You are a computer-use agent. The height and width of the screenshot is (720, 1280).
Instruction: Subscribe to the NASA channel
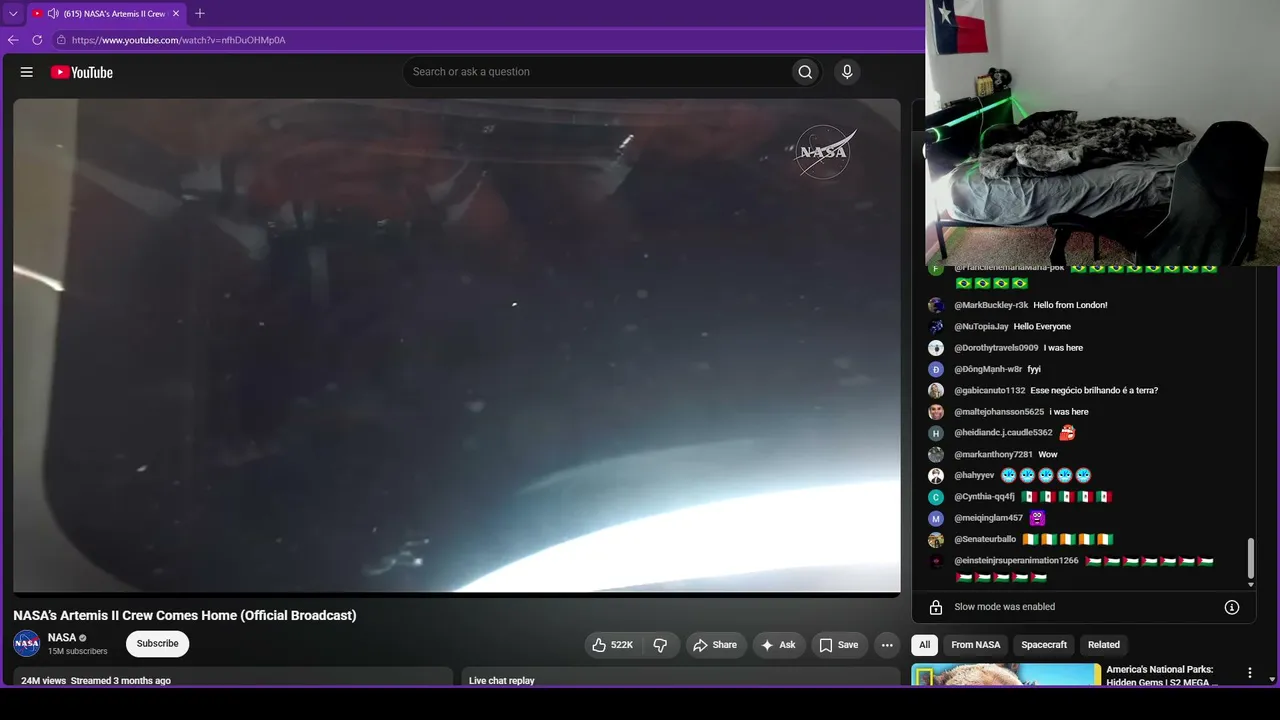[157, 644]
